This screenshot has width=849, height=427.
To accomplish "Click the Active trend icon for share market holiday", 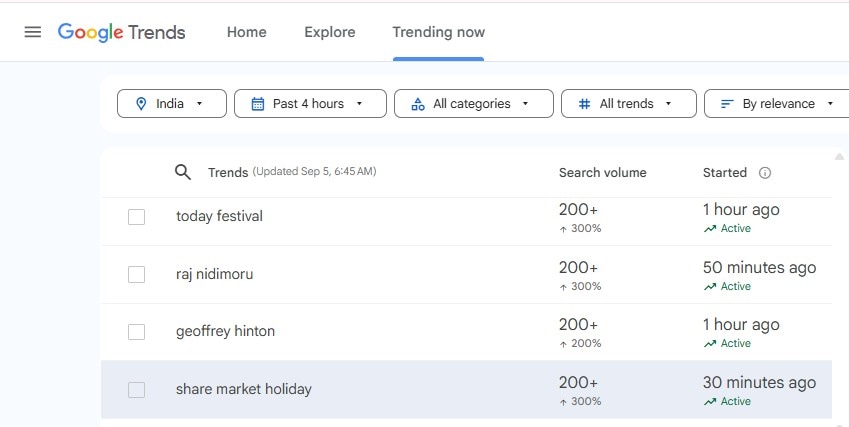I will 709,402.
